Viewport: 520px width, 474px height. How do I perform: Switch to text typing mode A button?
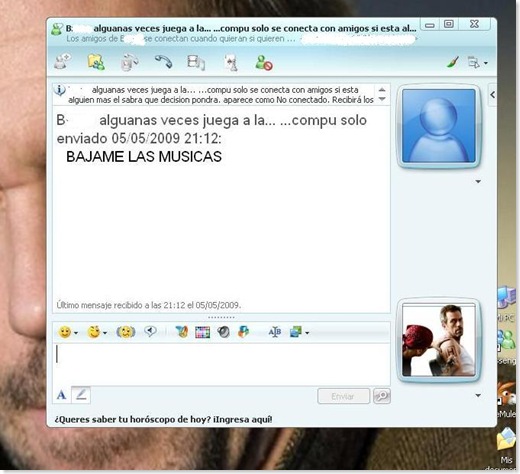61,395
